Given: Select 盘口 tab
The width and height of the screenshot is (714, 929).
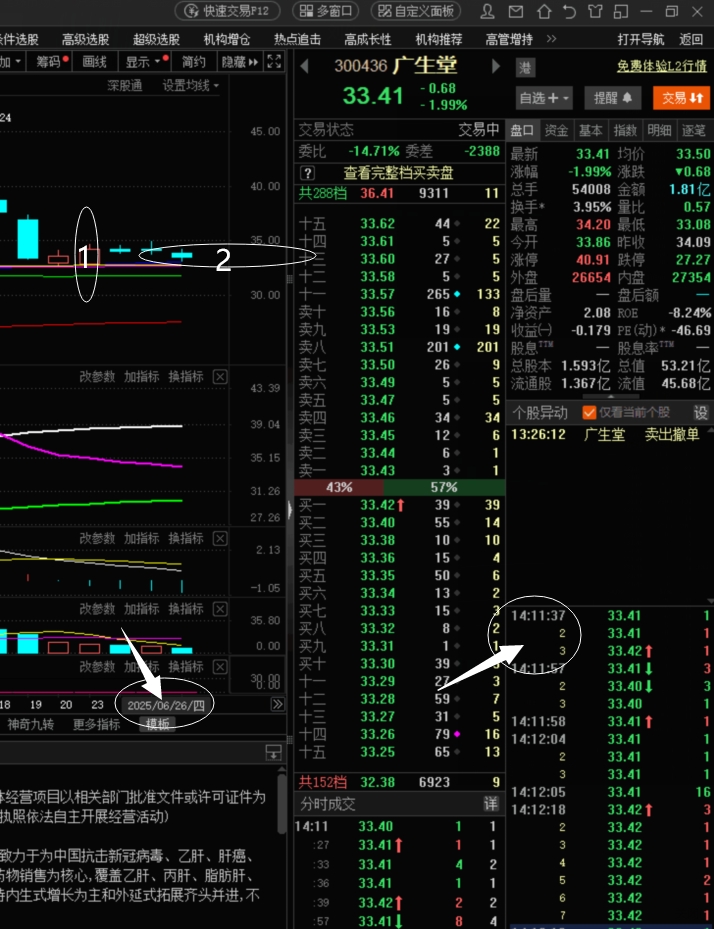Looking at the screenshot, I should point(522,130).
